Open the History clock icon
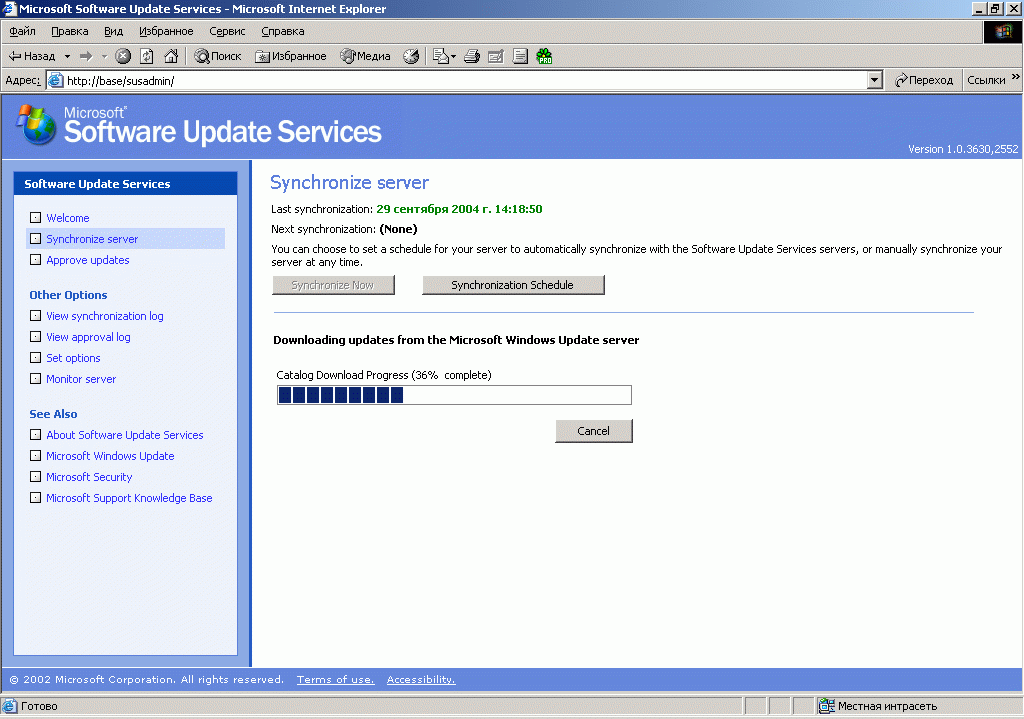 pyautogui.click(x=411, y=56)
